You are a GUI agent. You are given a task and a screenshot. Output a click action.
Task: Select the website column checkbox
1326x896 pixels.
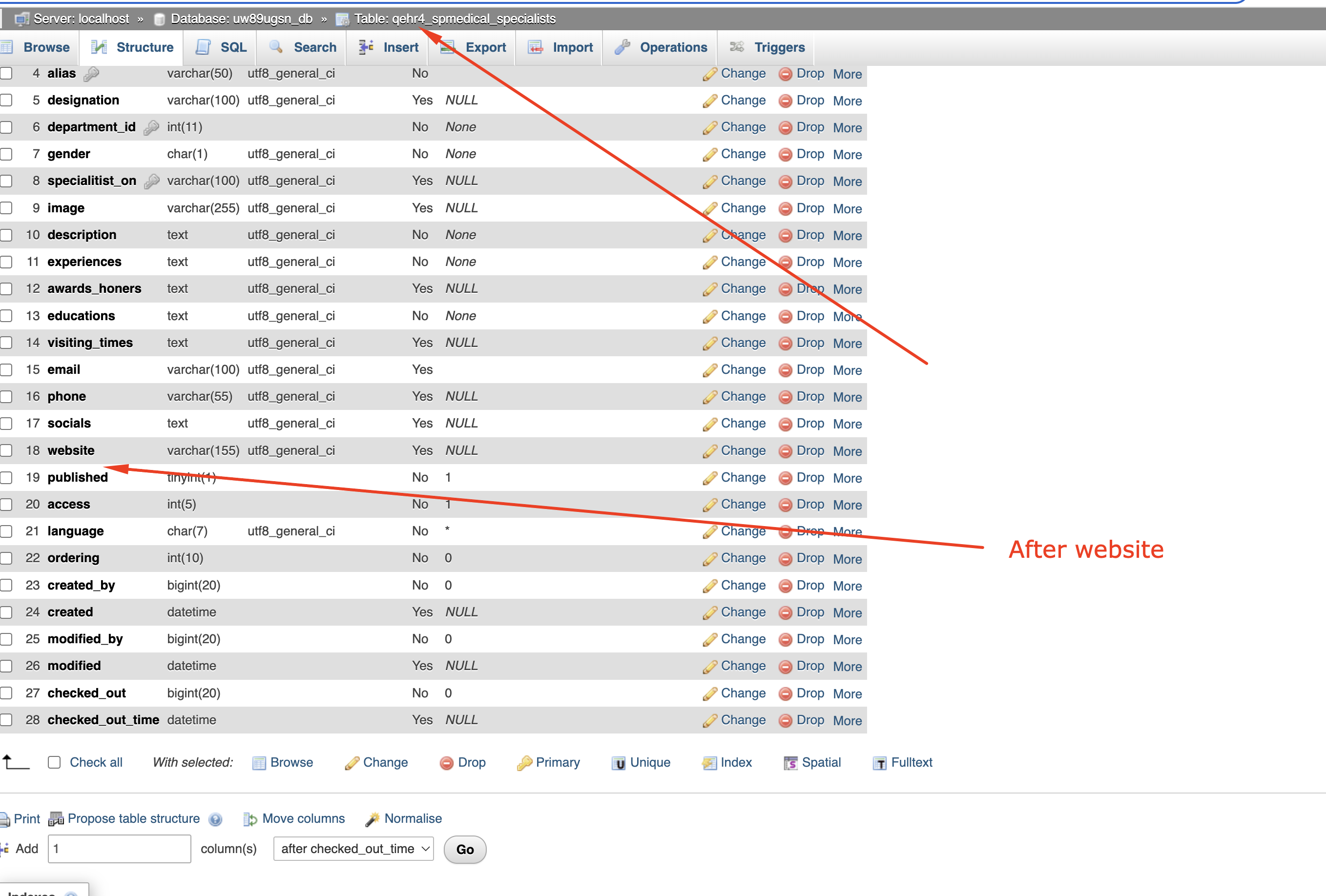6,450
